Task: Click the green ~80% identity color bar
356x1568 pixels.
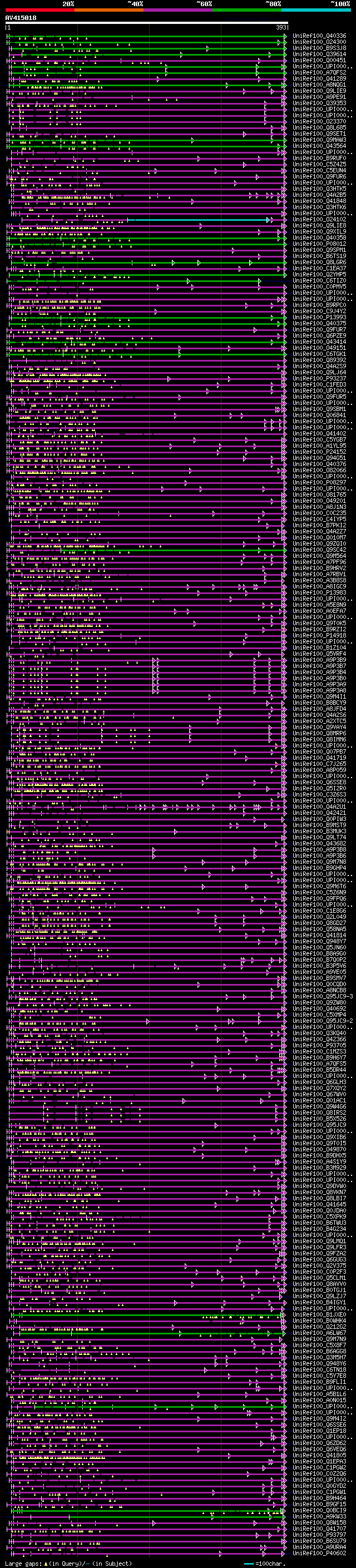Action: (x=247, y=10)
